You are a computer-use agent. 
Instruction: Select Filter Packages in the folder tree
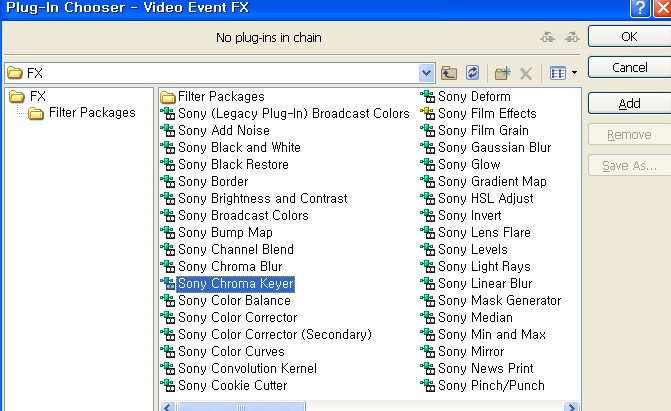click(81, 113)
